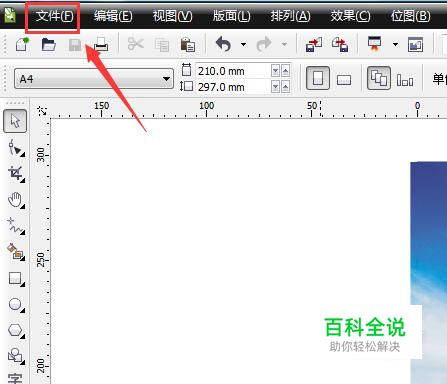Select the Text tool 字
The image size is (447, 384).
tap(15, 378)
